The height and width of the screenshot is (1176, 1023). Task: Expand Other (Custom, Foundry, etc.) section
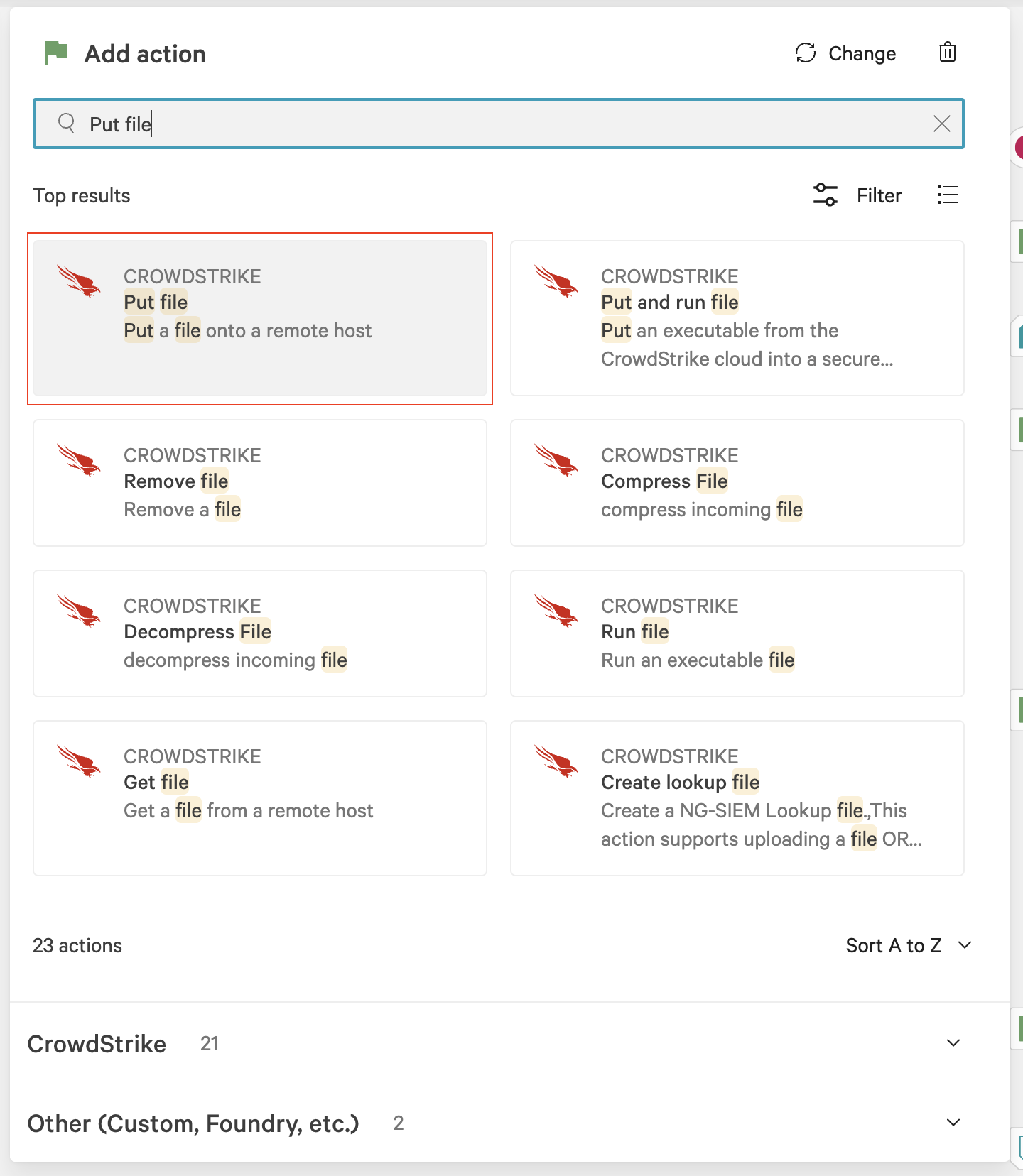953,1123
